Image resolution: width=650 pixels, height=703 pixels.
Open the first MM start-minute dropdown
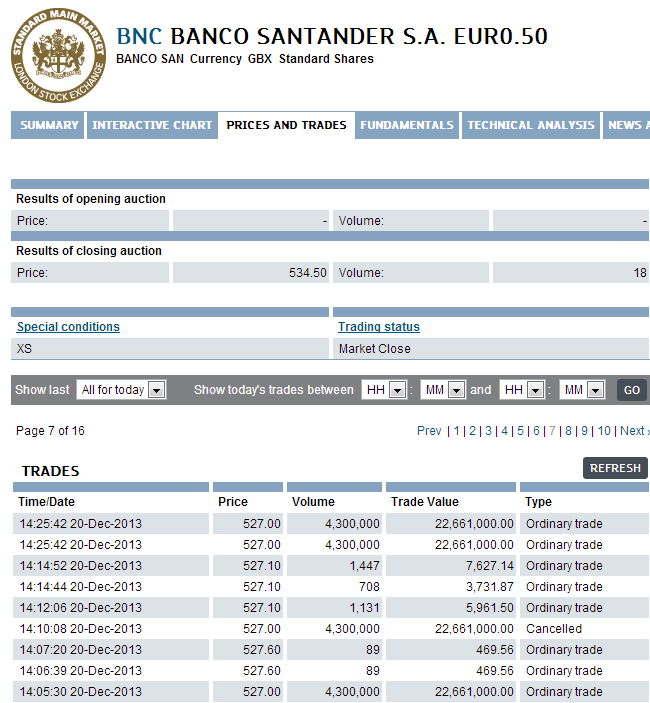pos(443,390)
